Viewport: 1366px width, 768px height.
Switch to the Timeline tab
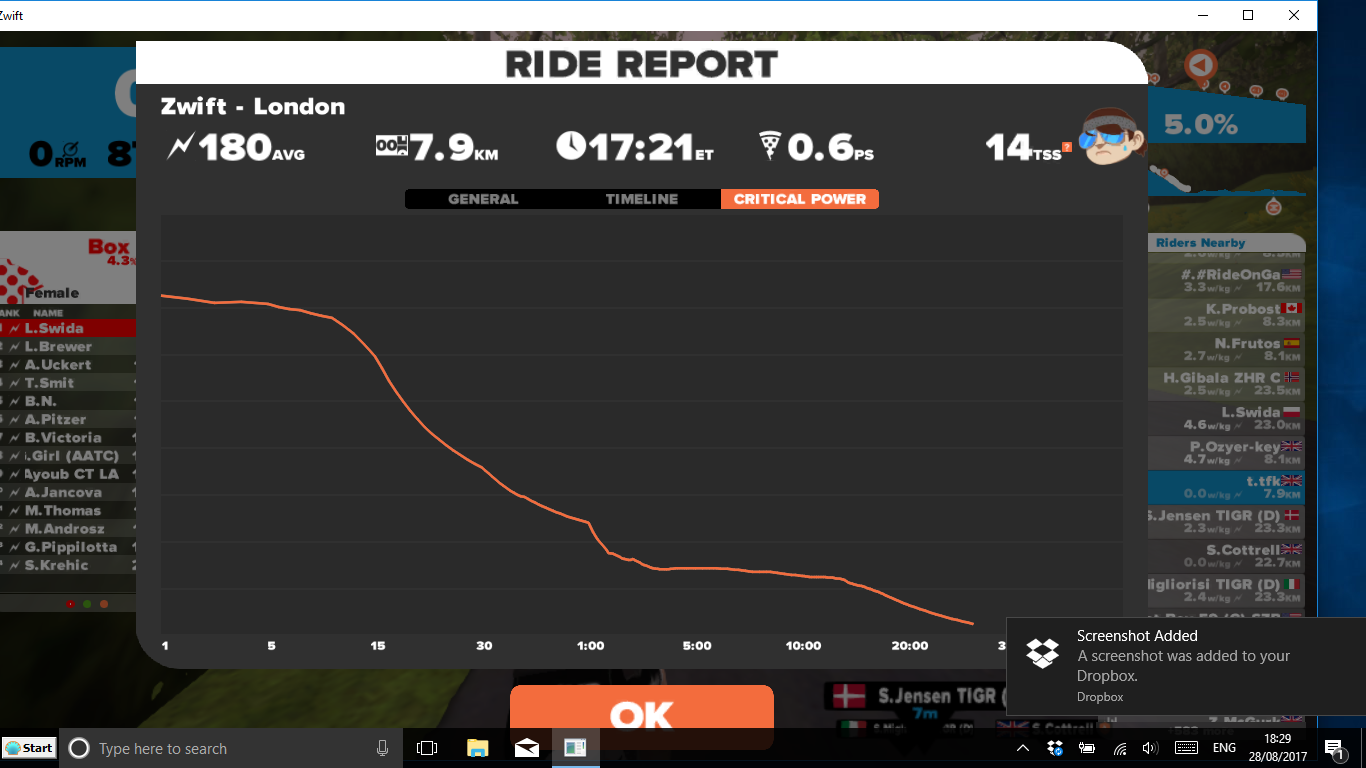point(642,199)
